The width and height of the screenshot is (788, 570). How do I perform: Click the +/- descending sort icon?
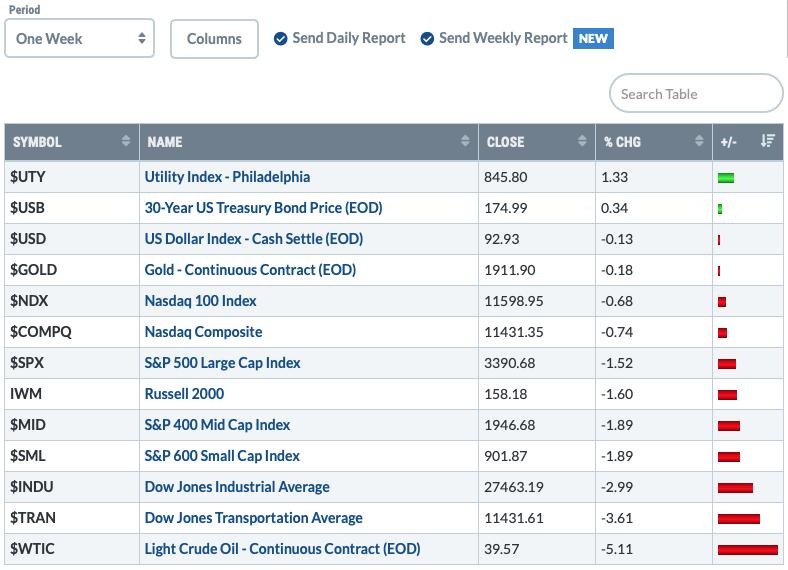767,141
